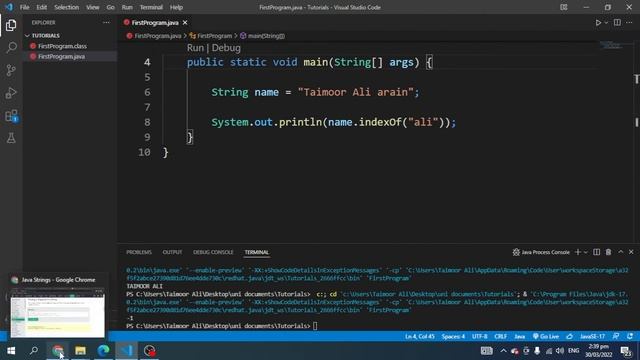Image resolution: width=640 pixels, height=360 pixels.
Task: Change line endings via CRLF
Action: click(500, 337)
